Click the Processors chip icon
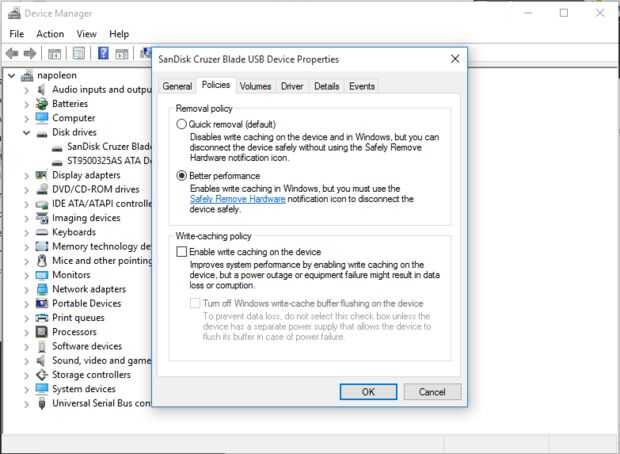This screenshot has height=454, width=620. click(x=42, y=332)
